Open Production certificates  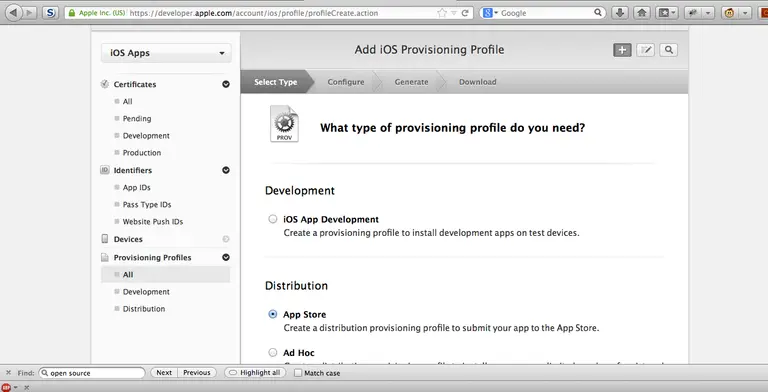click(142, 153)
